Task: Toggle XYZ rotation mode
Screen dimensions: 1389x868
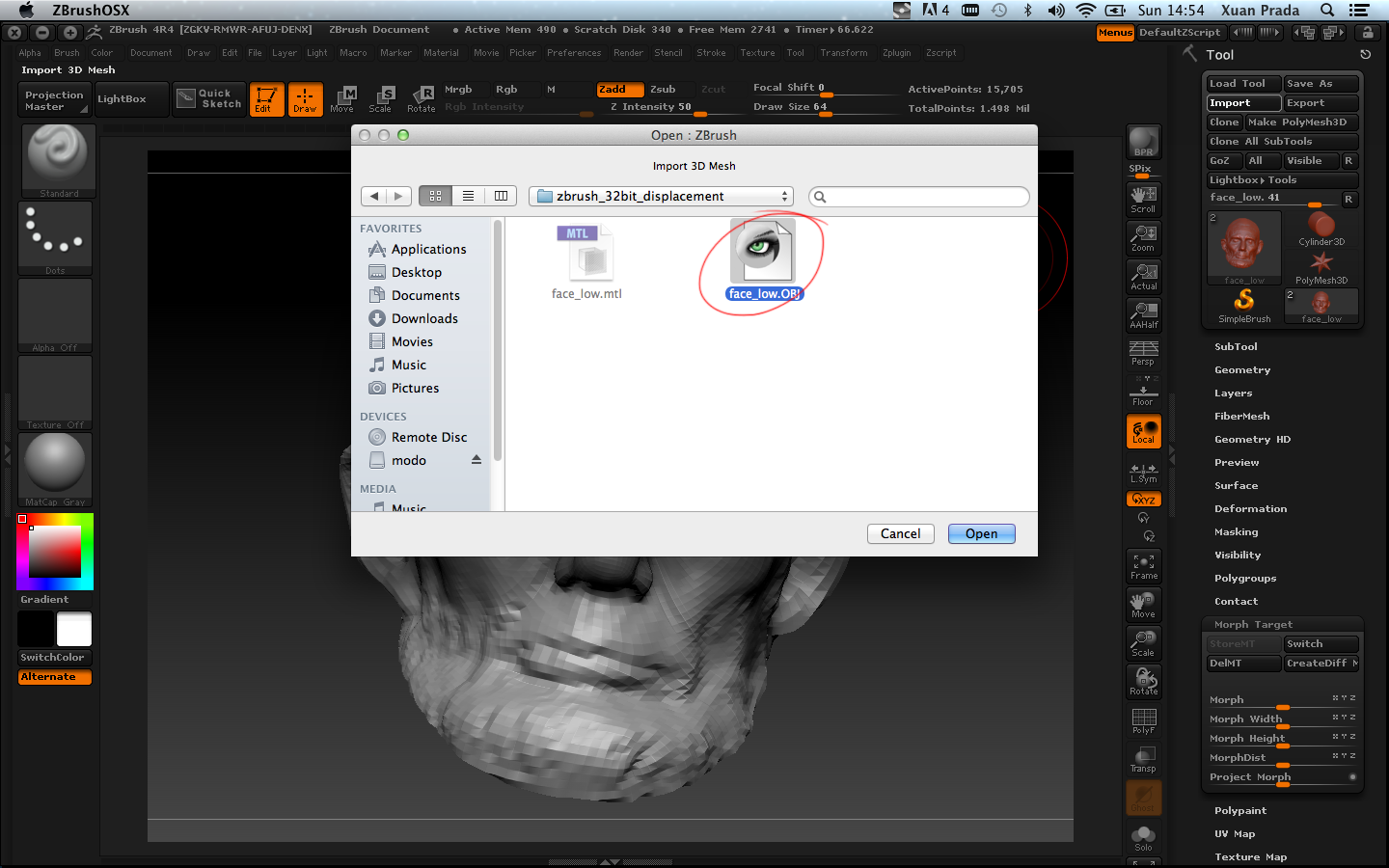Action: pyautogui.click(x=1144, y=500)
